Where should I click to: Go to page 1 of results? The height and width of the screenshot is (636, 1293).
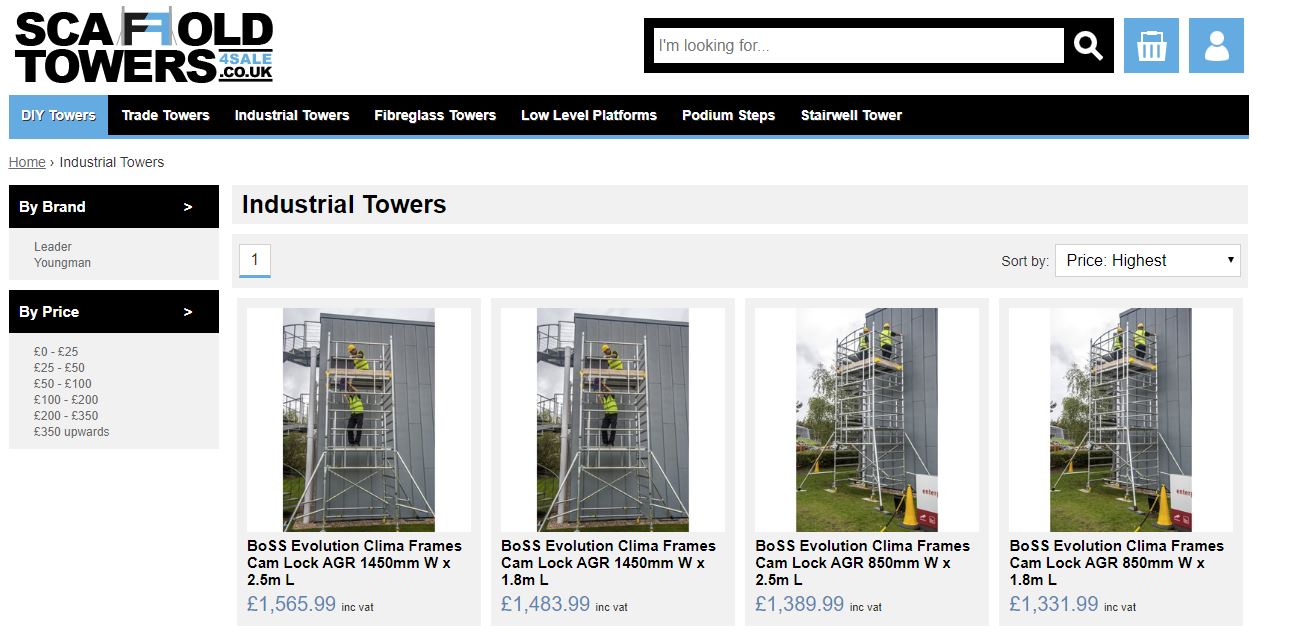click(254, 260)
